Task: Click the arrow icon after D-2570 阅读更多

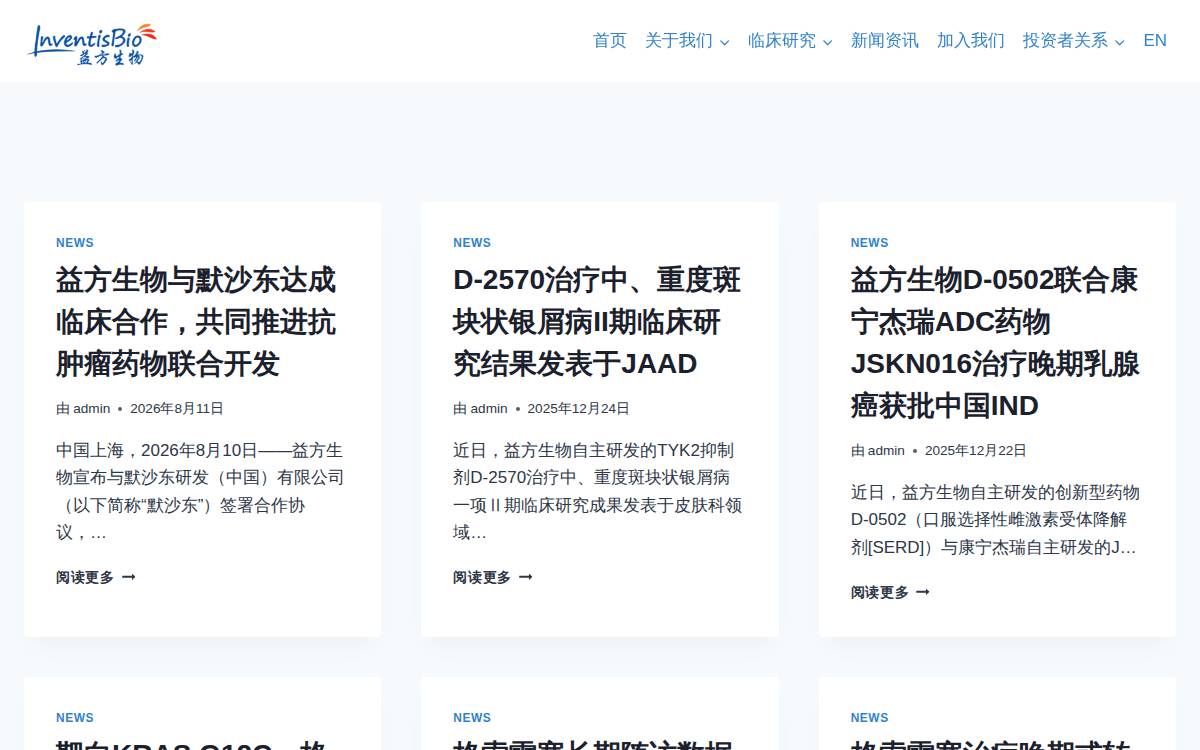Action: 525,577
